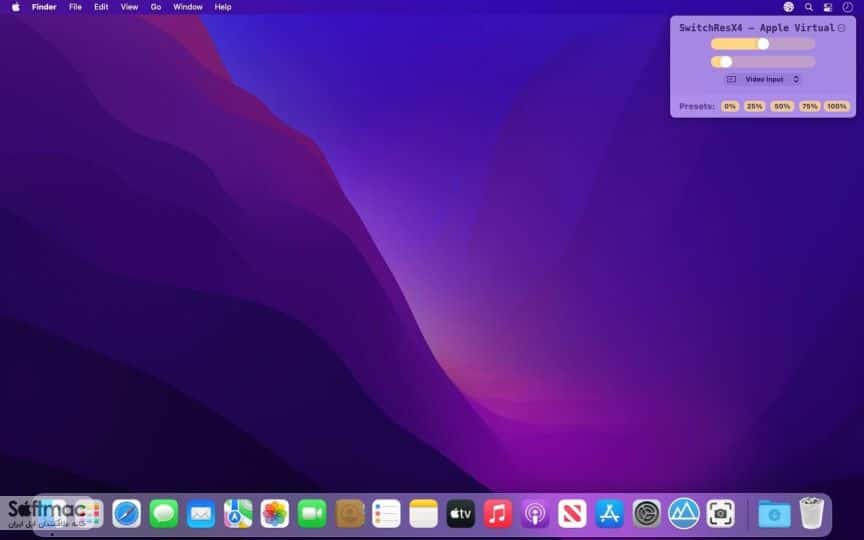Click the lower slider in the SwitchResX4 panel

763,62
